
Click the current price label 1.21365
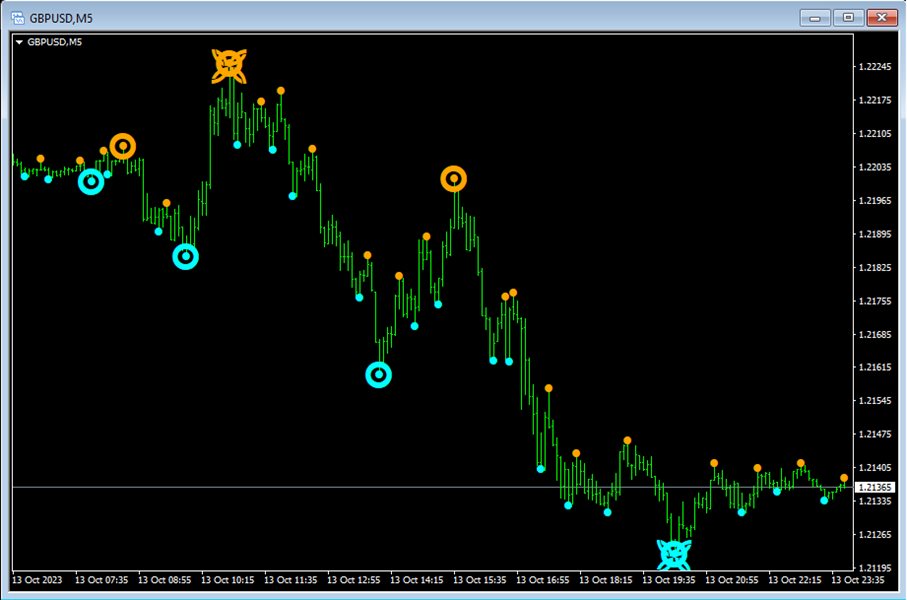pyautogui.click(x=876, y=487)
